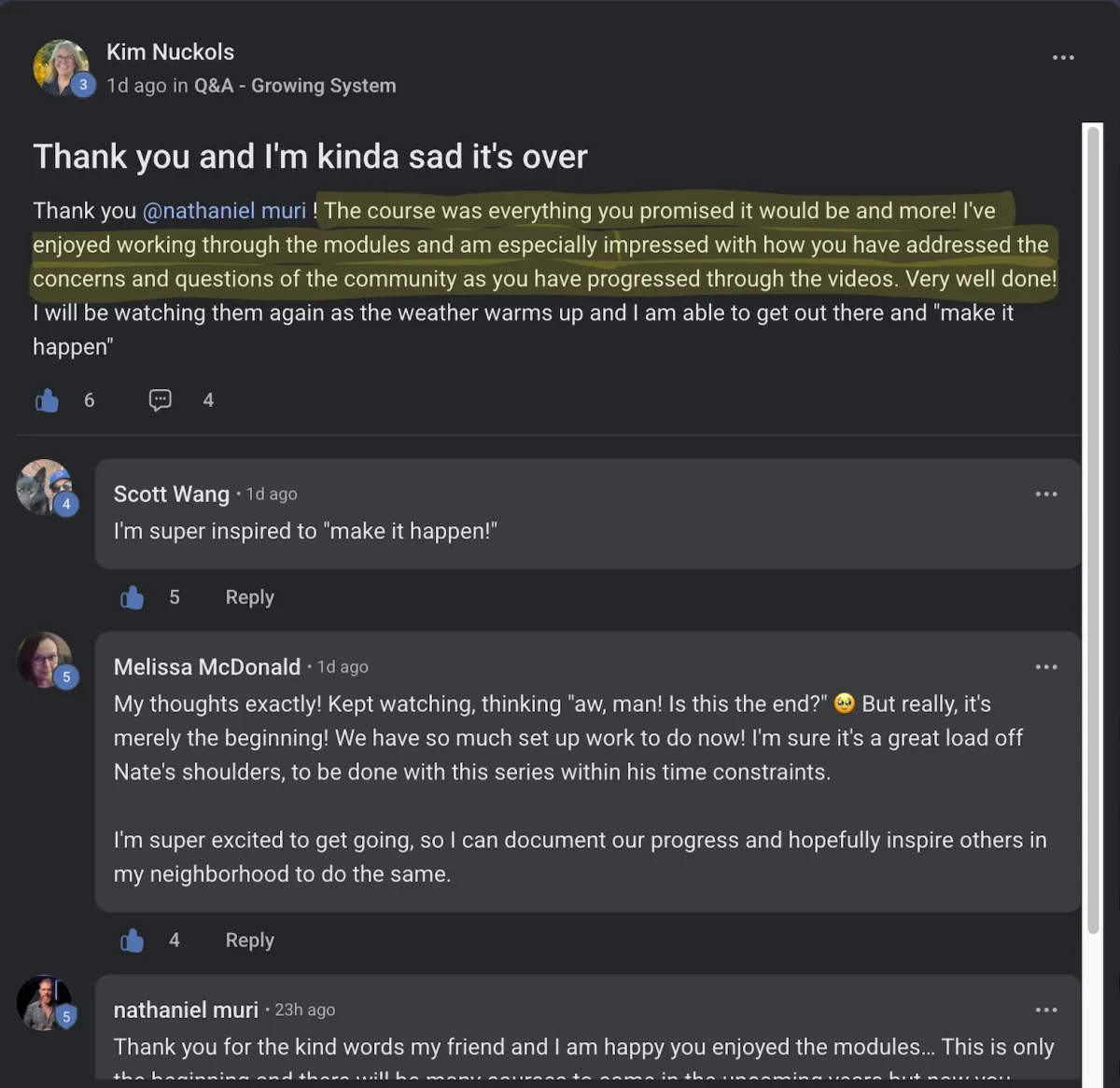Open the post comments bubble icon
This screenshot has width=1120, height=1088.
point(161,400)
